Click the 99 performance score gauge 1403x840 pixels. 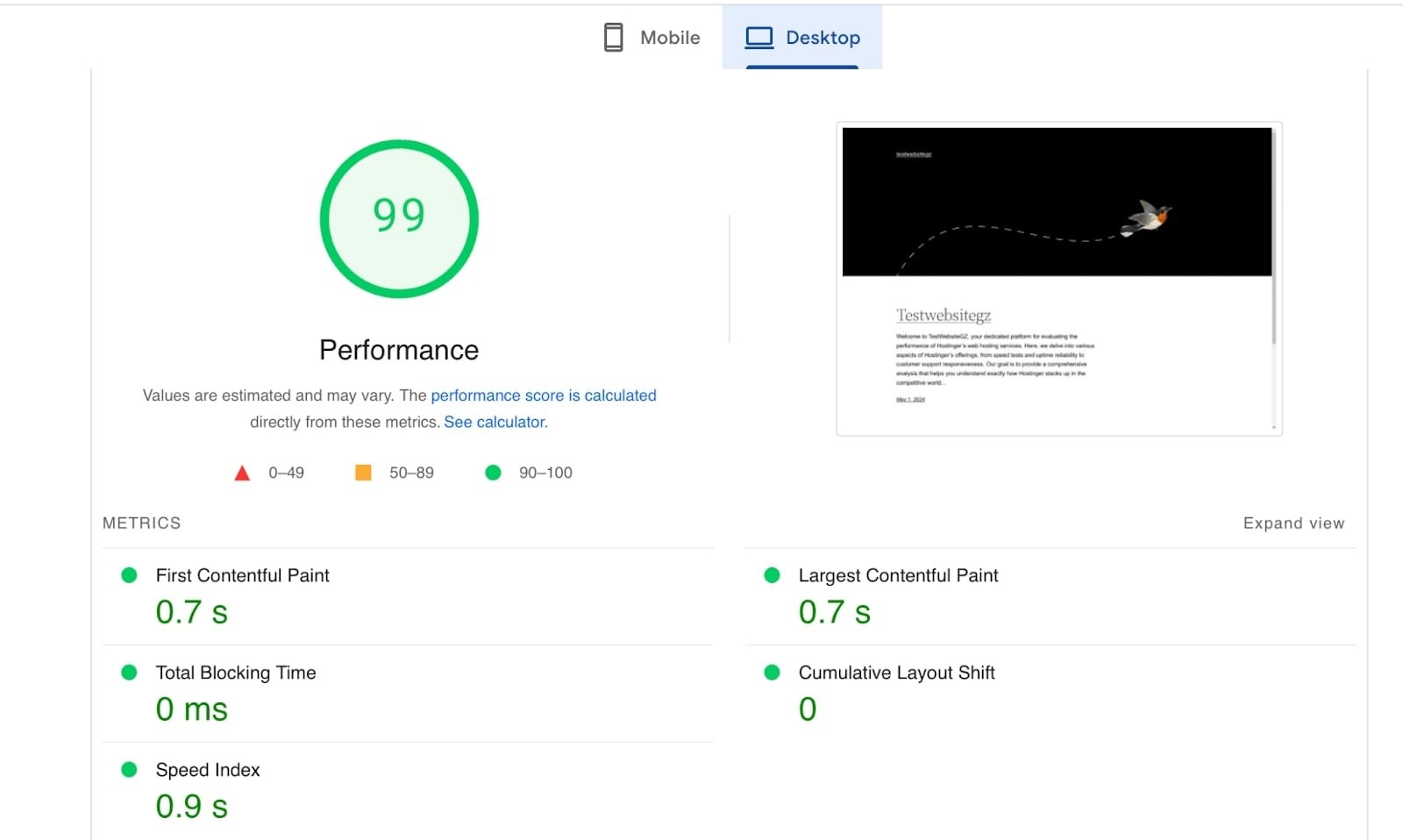pyautogui.click(x=399, y=218)
